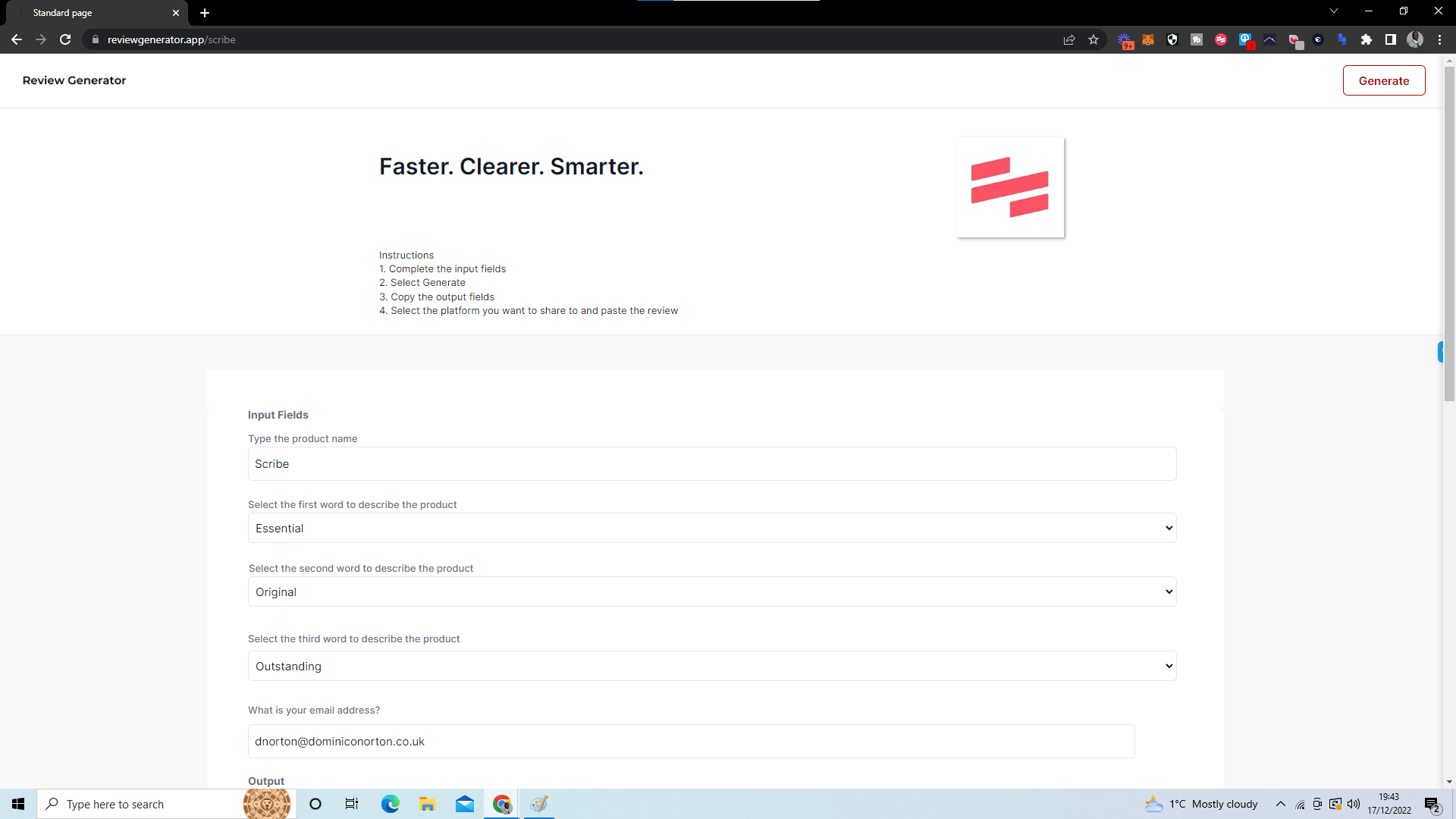Open File Explorer from the taskbar
Viewport: 1456px width, 819px height.
pyautogui.click(x=427, y=804)
